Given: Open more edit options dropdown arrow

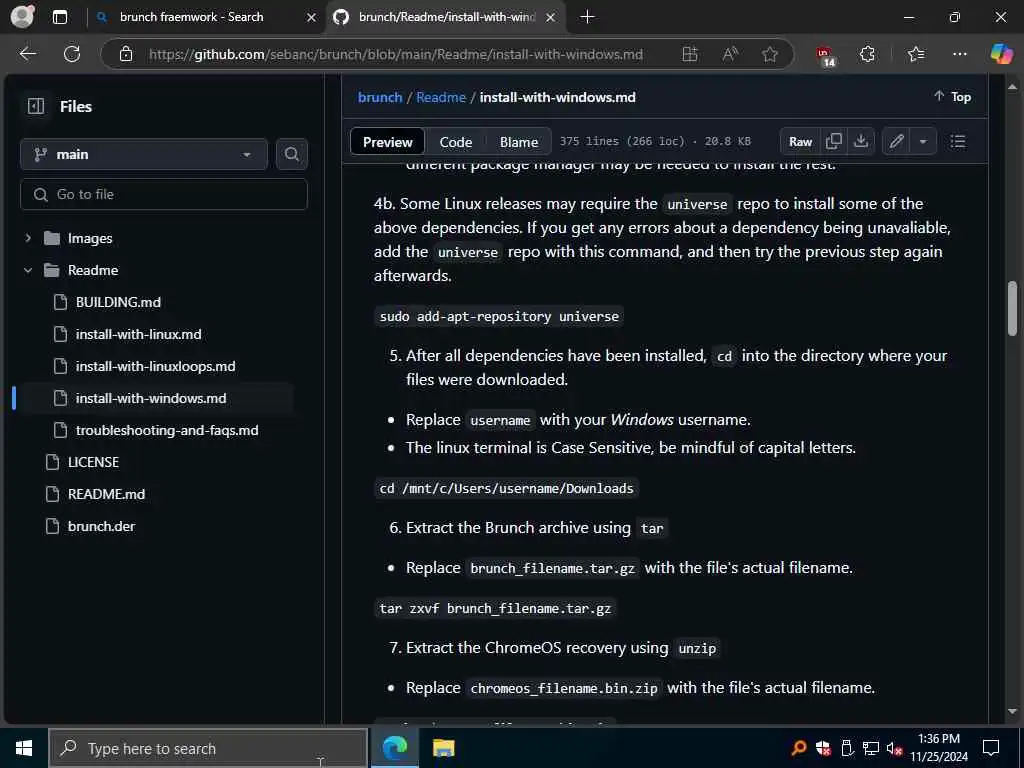Looking at the screenshot, I should [x=923, y=142].
